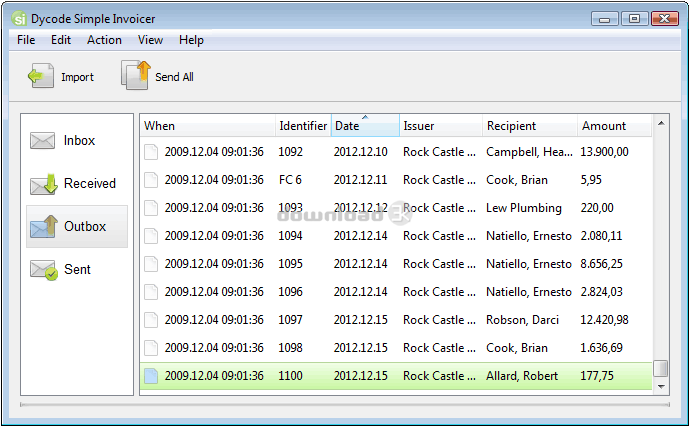Open the File menu
690x426 pixels.
coord(26,40)
